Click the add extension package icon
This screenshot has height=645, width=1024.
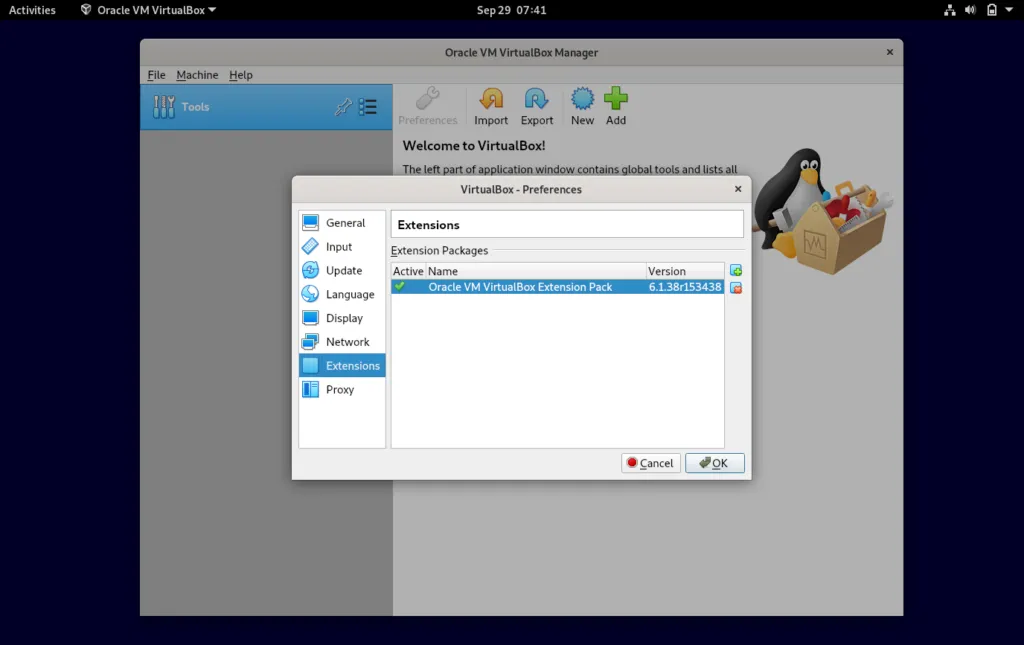click(x=736, y=270)
